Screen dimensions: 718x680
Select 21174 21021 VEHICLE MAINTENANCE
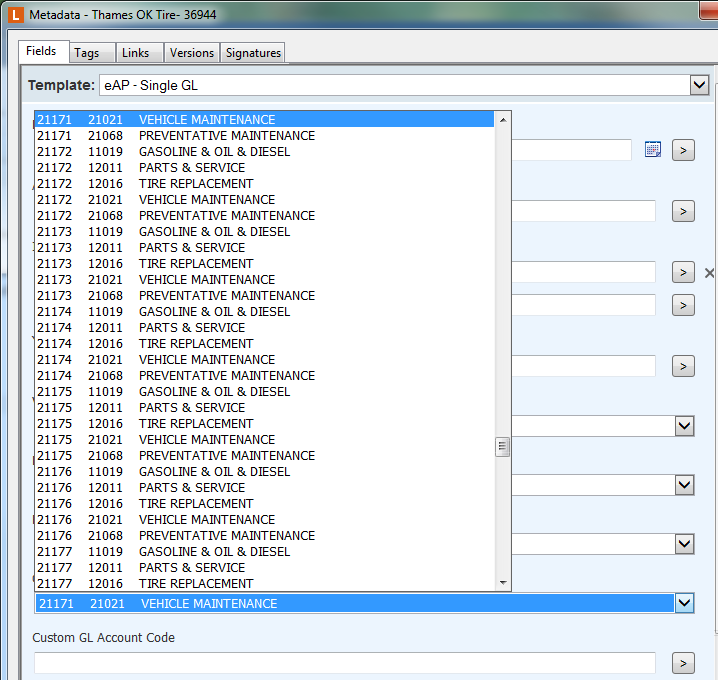pos(265,359)
